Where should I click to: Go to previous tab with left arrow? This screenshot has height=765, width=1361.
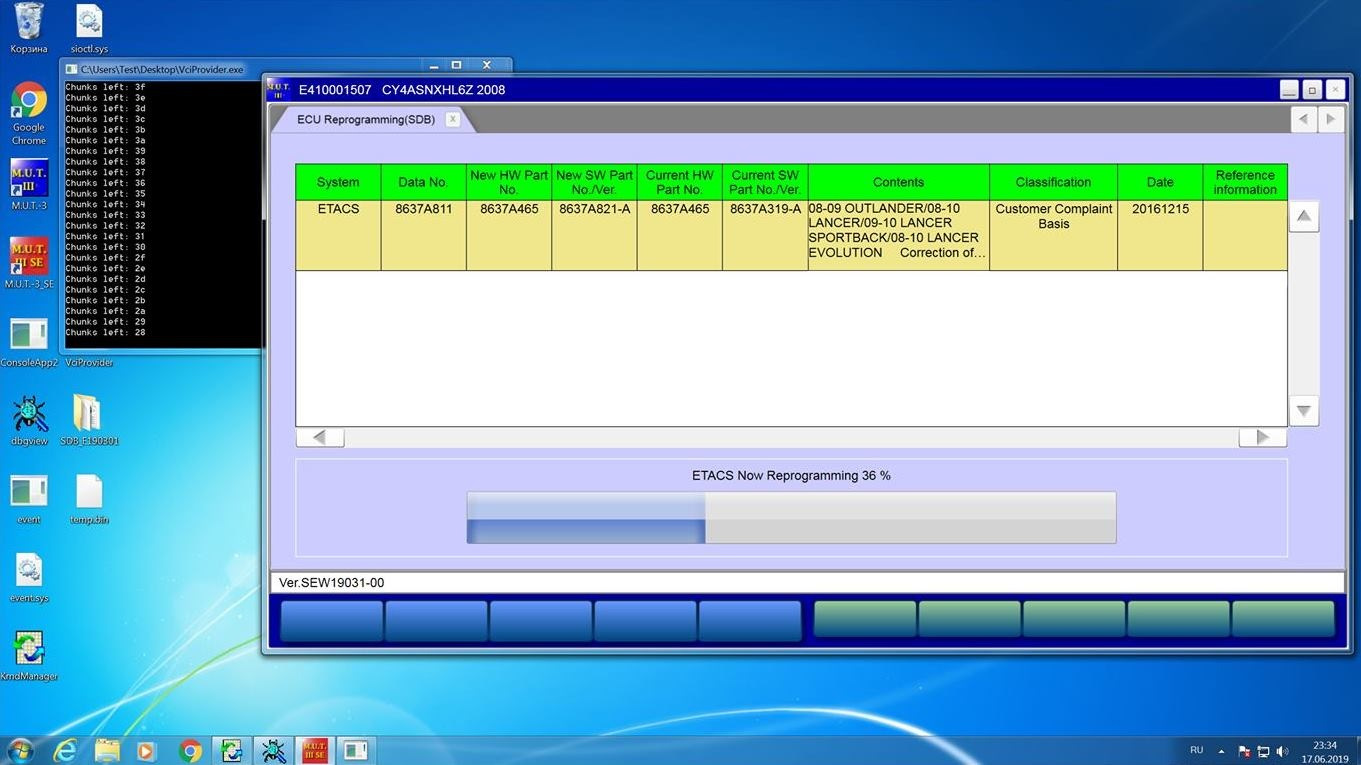click(1303, 119)
